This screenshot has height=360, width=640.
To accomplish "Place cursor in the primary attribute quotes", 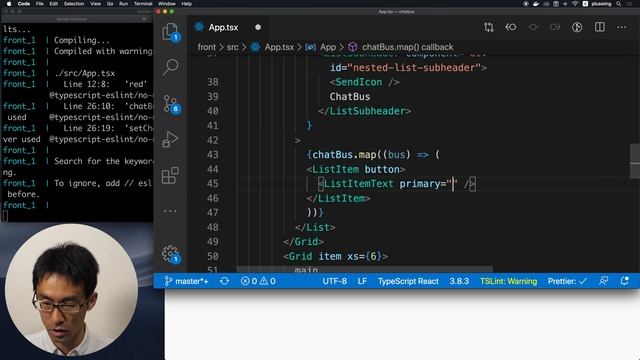I will coord(453,184).
